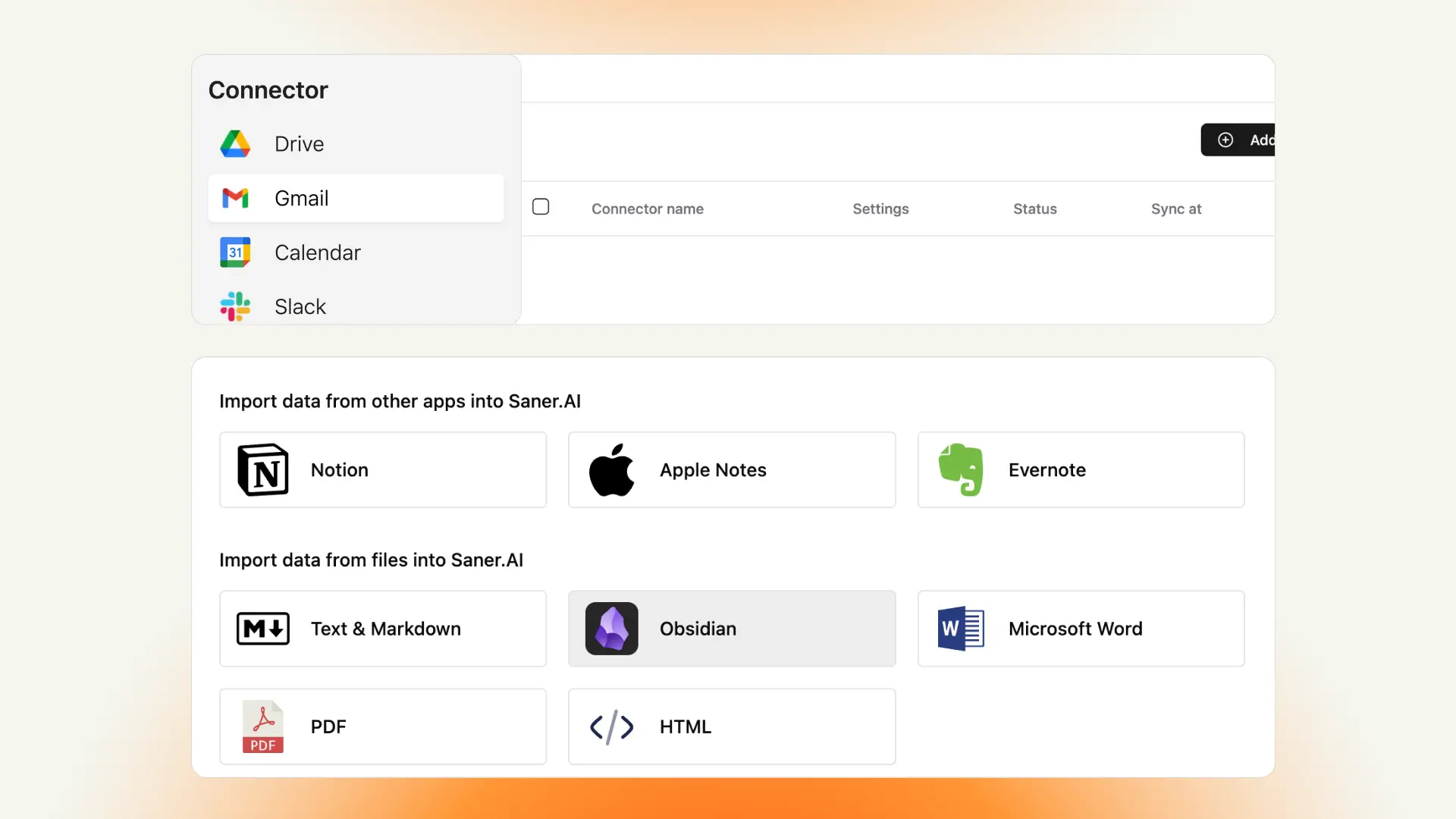Click 'Import data from other apps' heading
Screen dimensions: 1456x819
pos(400,401)
